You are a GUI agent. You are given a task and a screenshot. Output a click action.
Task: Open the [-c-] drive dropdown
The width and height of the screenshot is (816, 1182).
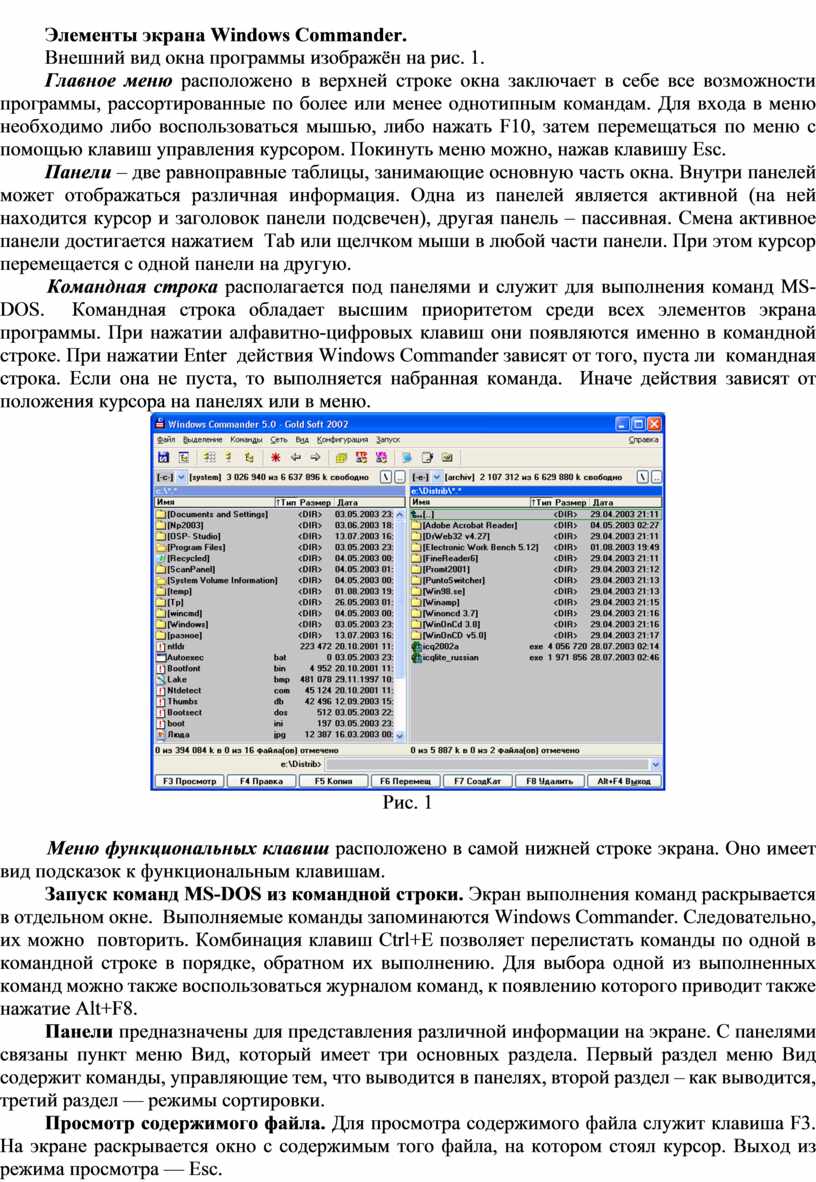[182, 477]
